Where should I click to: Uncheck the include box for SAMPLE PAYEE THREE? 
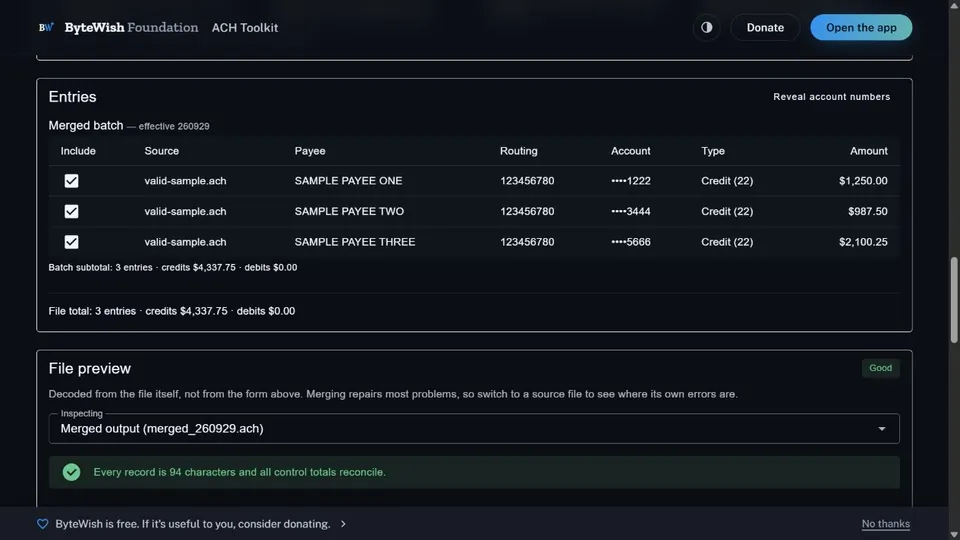(72, 242)
